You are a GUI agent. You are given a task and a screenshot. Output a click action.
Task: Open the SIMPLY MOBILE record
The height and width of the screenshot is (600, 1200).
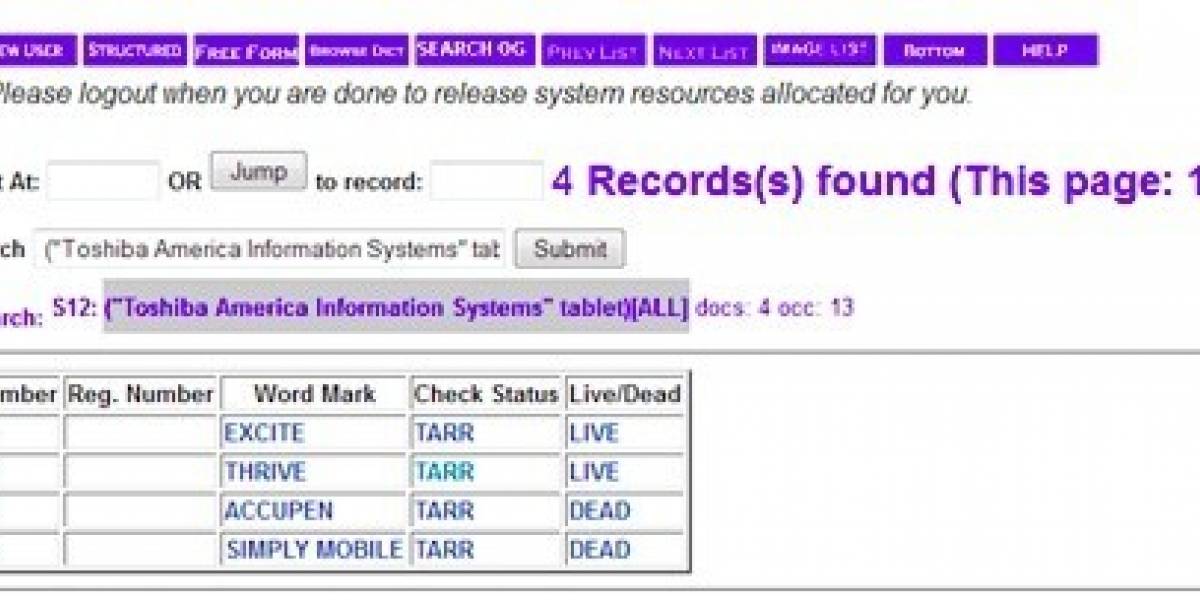314,550
